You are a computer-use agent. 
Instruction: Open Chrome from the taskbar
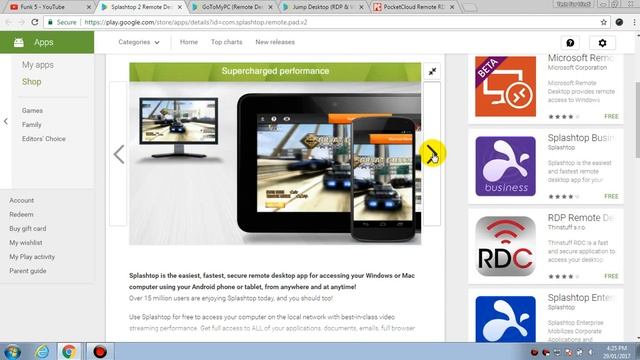coord(69,351)
